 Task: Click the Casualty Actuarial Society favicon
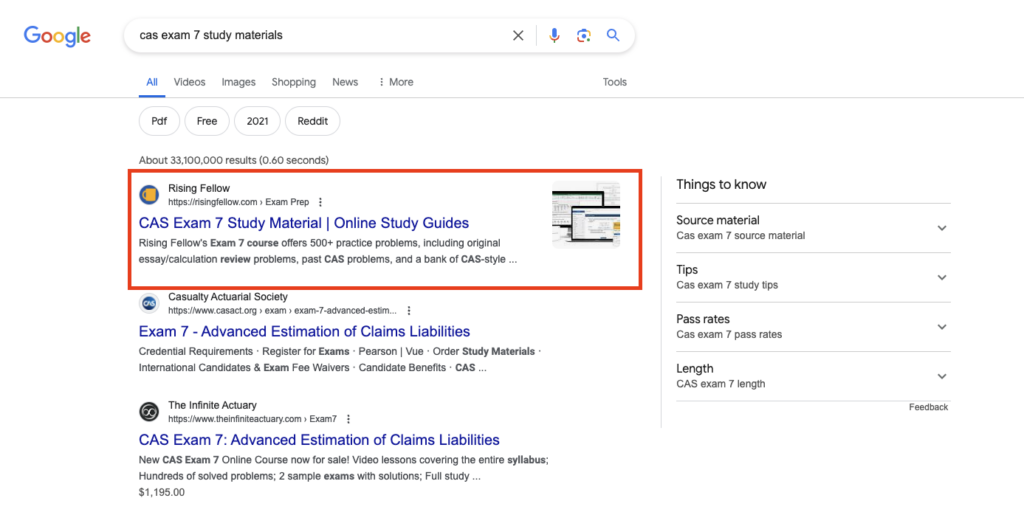(149, 304)
